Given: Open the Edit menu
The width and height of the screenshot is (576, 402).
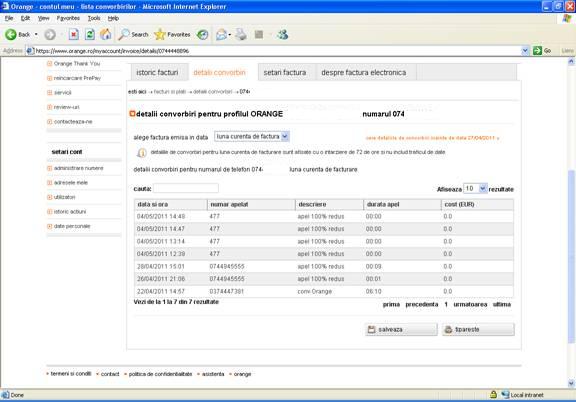Looking at the screenshot, I should 25,18.
